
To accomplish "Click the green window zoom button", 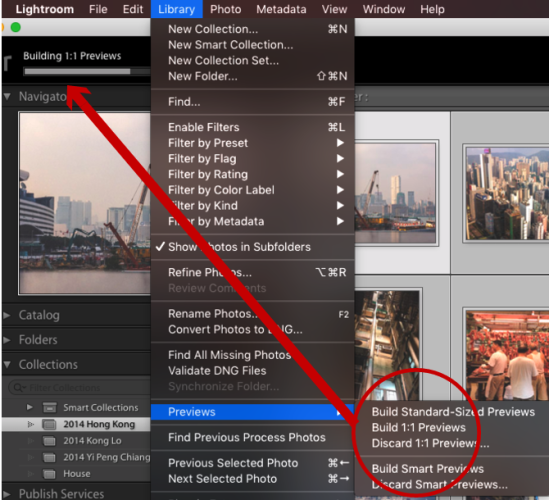I will tap(16, 27).
